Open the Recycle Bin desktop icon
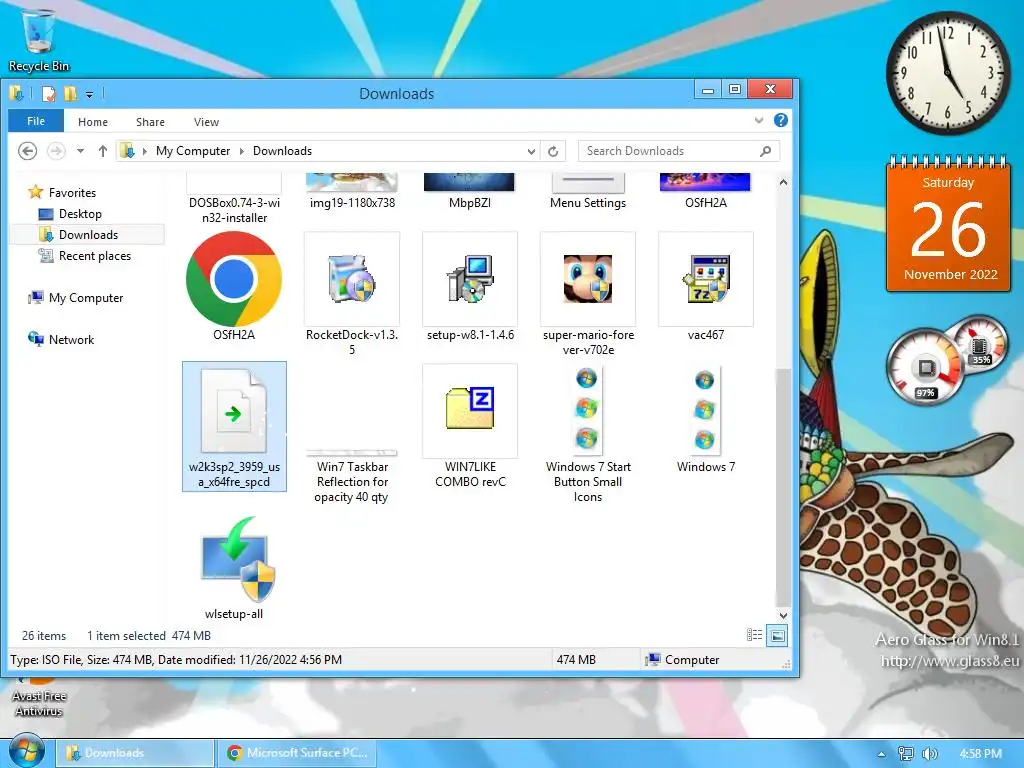Viewport: 1024px width, 768px height. coord(39,39)
